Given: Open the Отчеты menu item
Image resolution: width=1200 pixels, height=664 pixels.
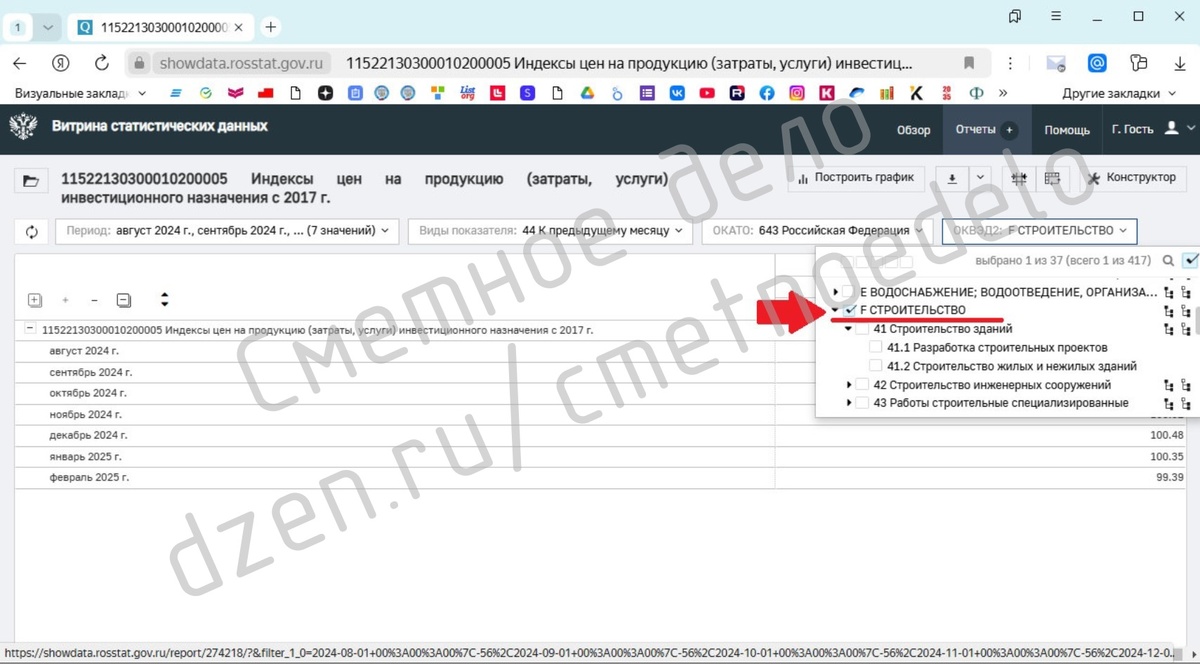Looking at the screenshot, I should 975,130.
